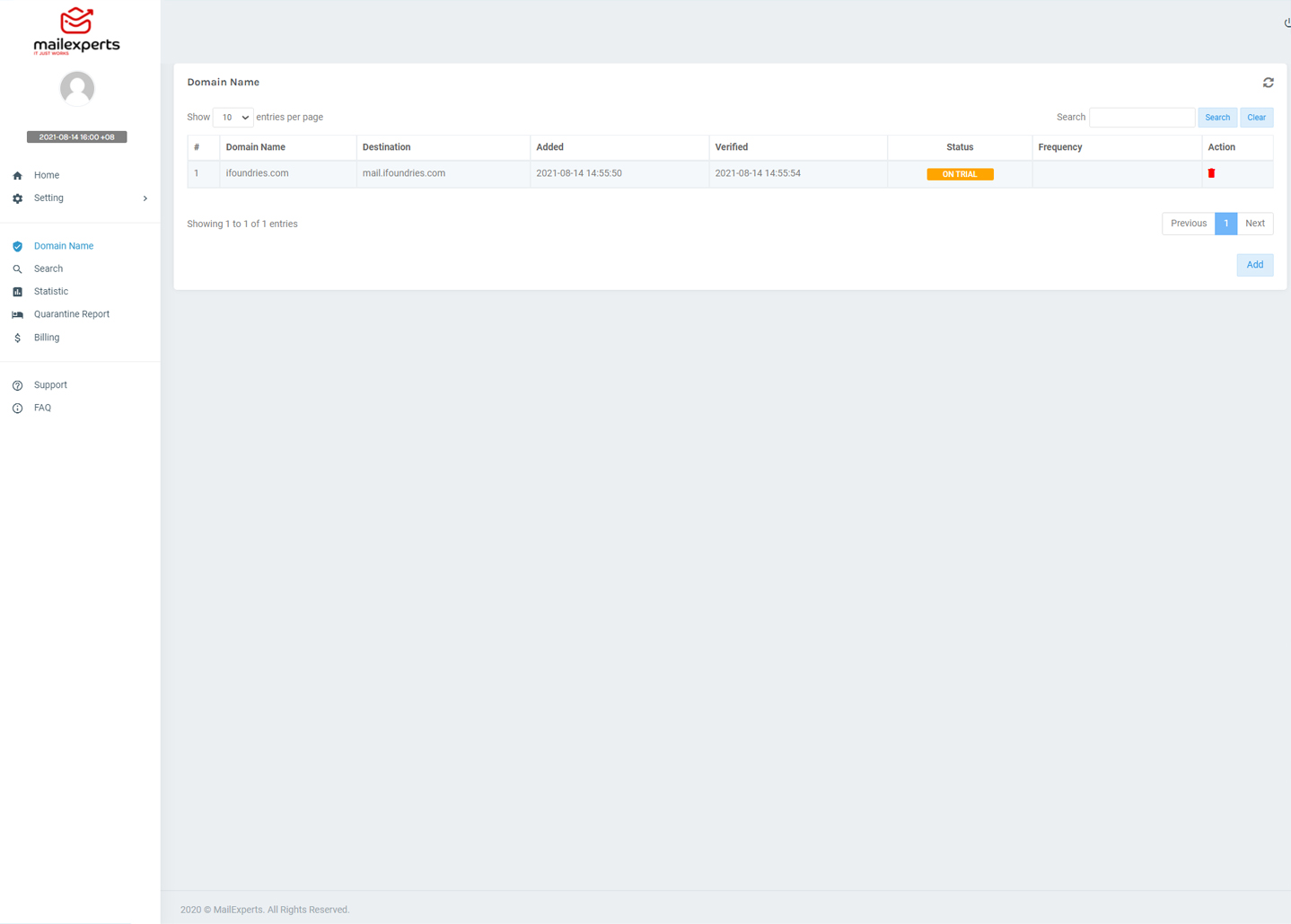Screen dimensions: 1291x924
Task: Change Show dropdown from 10 entries
Action: [232, 117]
